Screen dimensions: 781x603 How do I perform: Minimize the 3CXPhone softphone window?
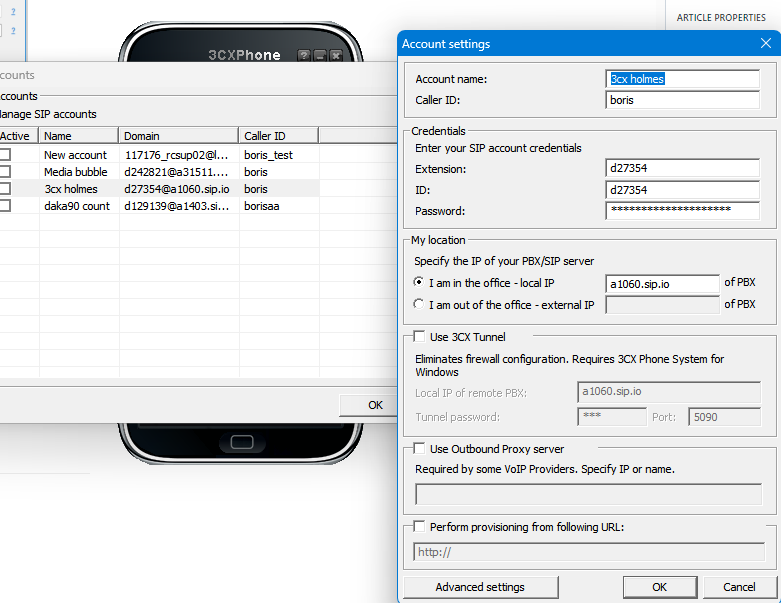320,55
